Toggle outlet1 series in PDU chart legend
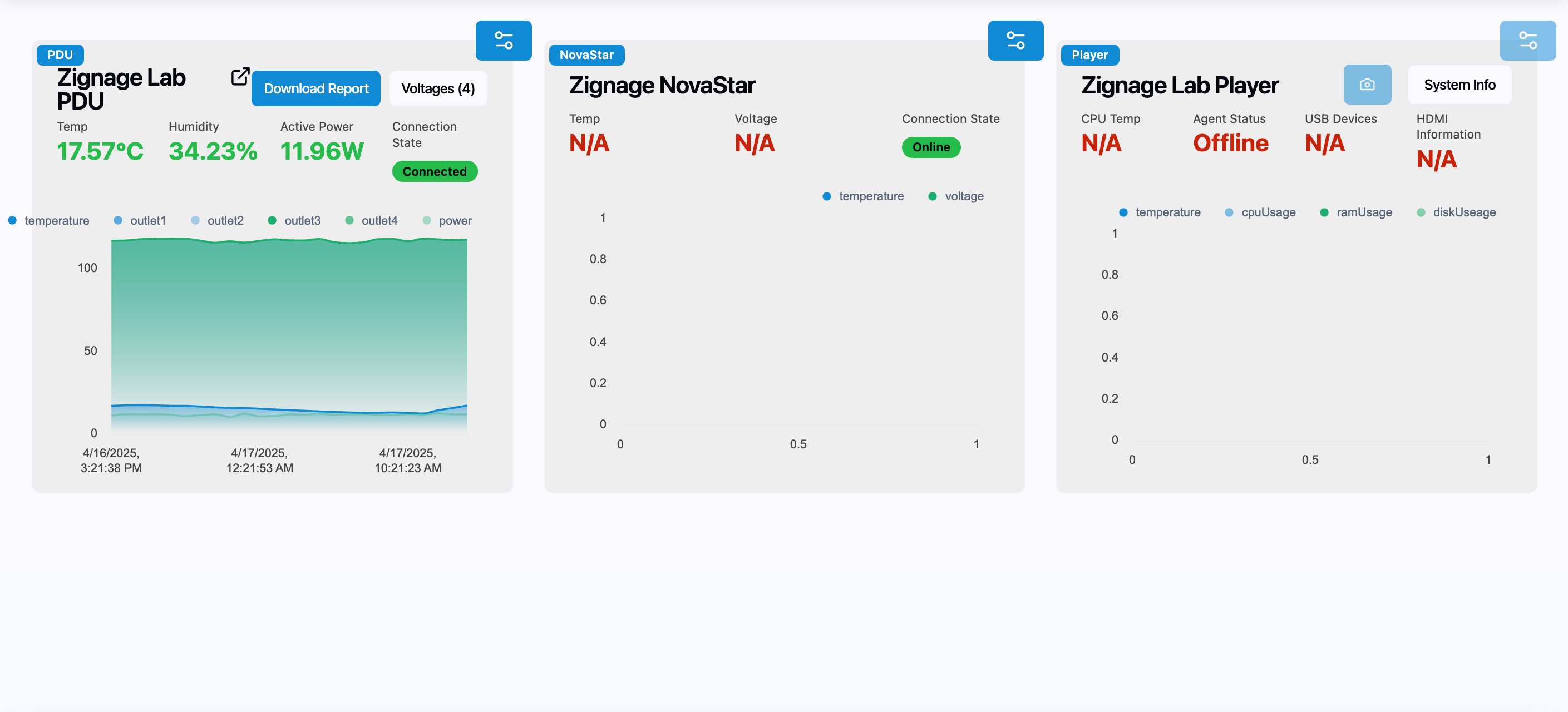Screen dimensions: 1568x712 [x=140, y=220]
